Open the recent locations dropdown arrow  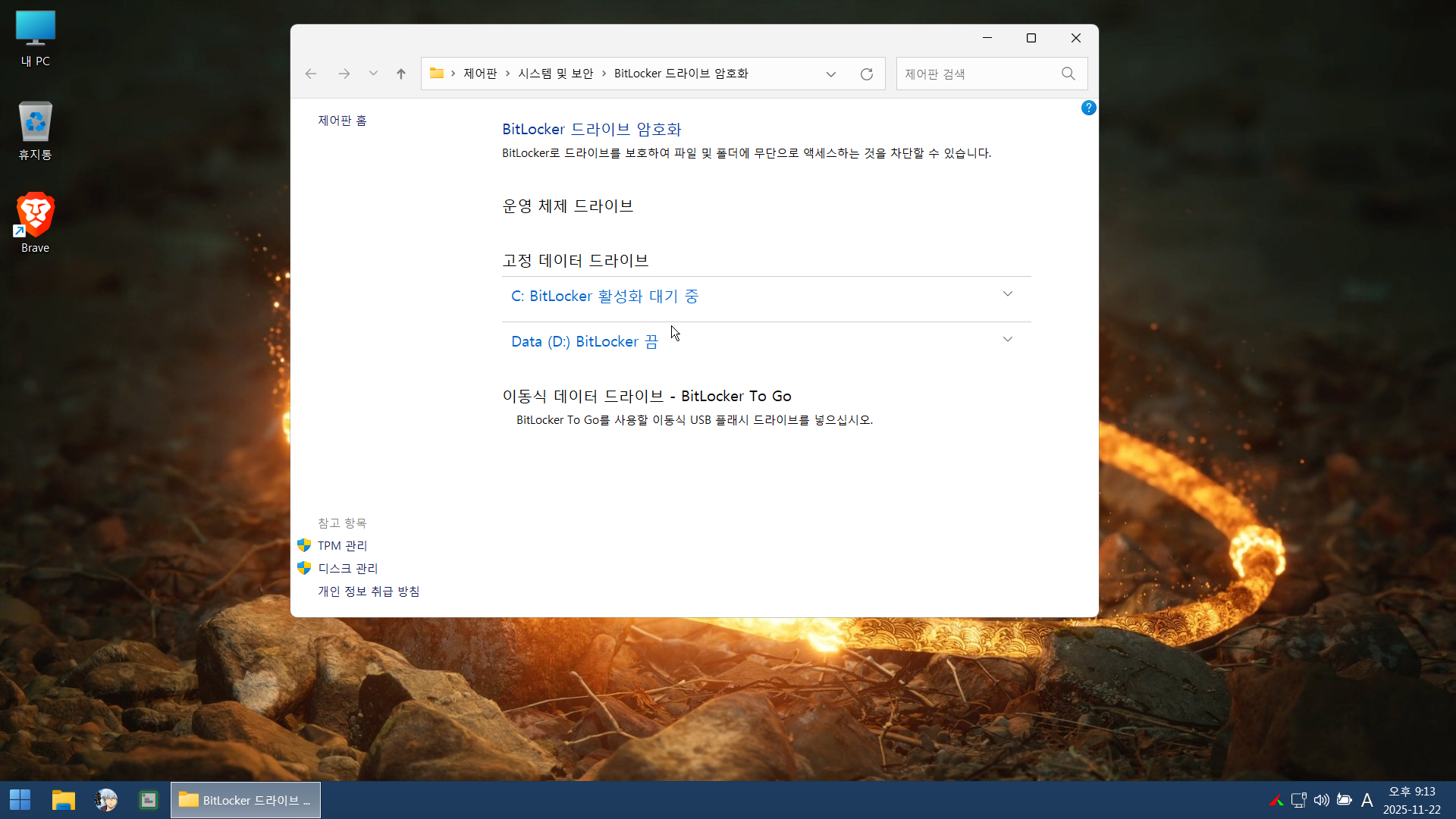[x=373, y=74]
